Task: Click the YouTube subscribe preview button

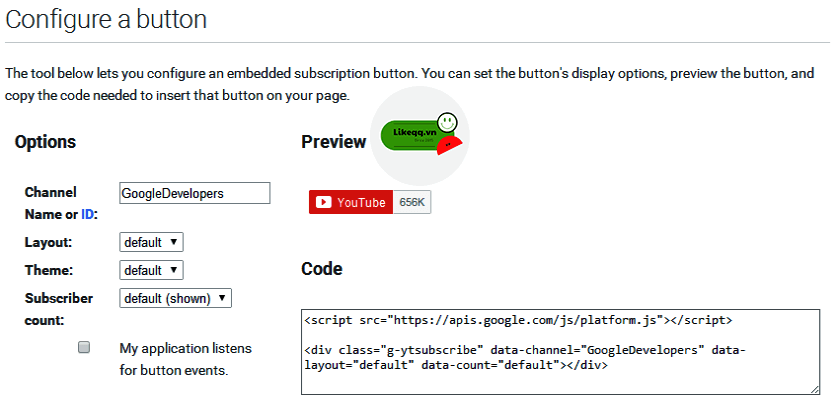Action: (x=351, y=202)
